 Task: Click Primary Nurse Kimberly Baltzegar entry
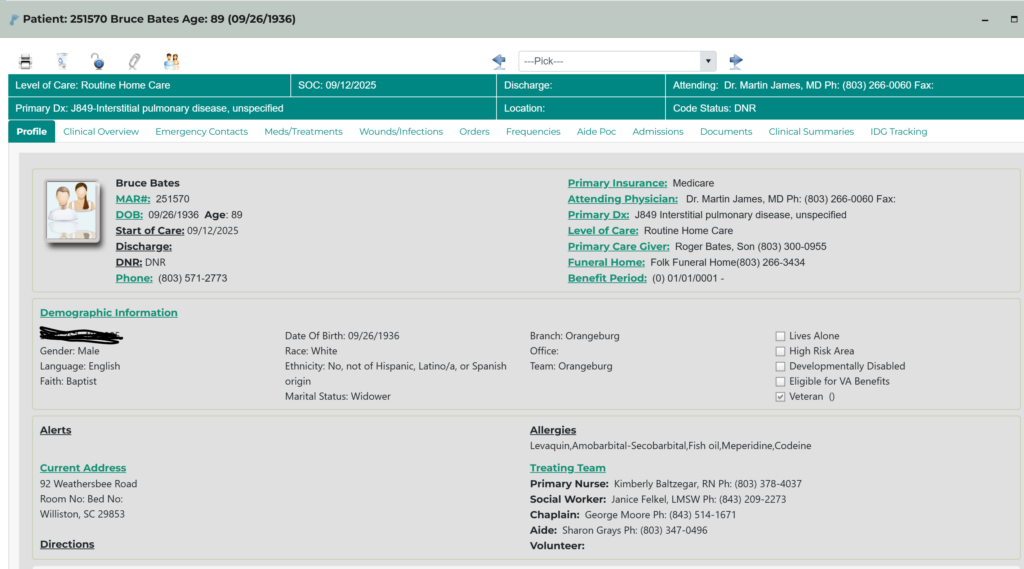point(665,484)
